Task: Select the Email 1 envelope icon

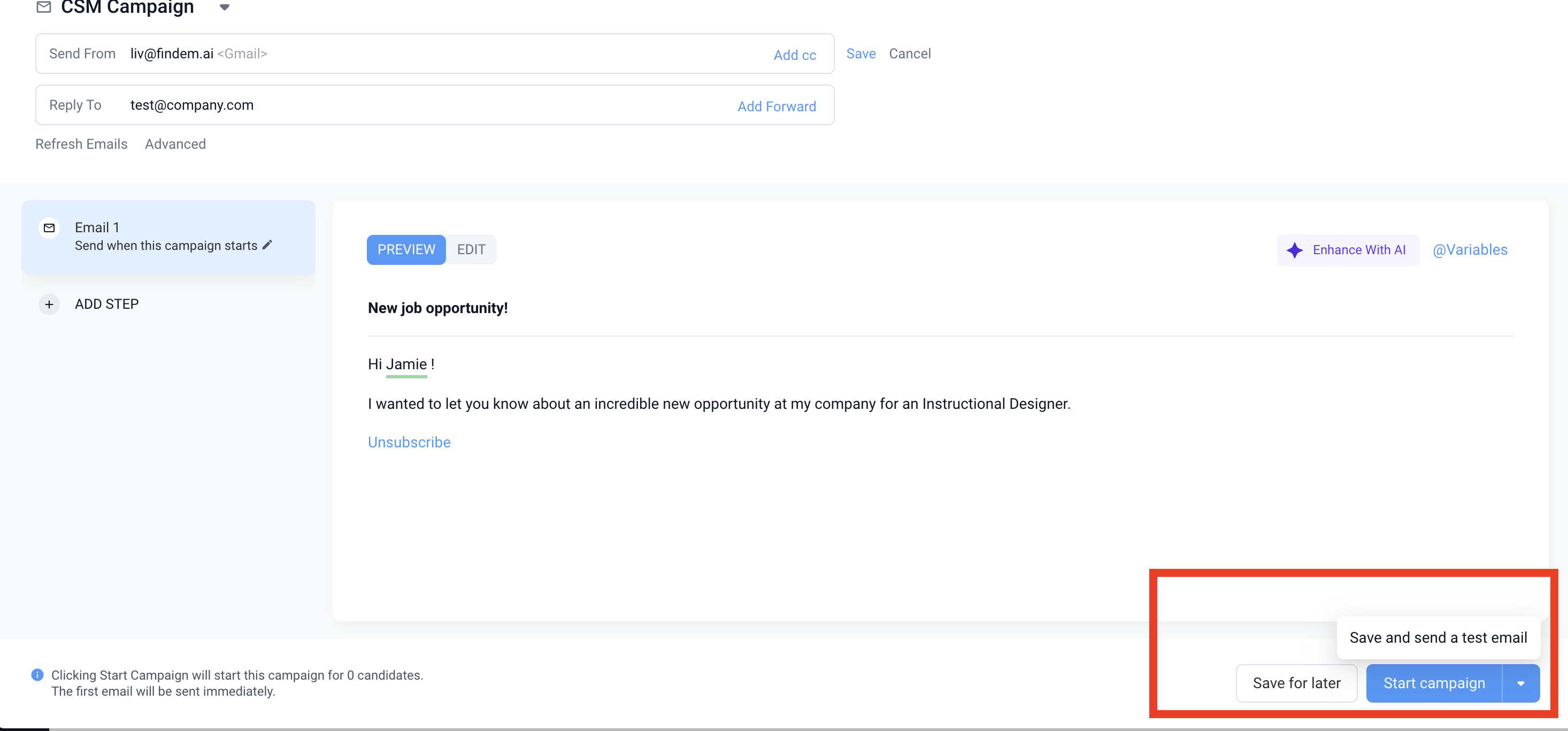Action: pyautogui.click(x=49, y=228)
